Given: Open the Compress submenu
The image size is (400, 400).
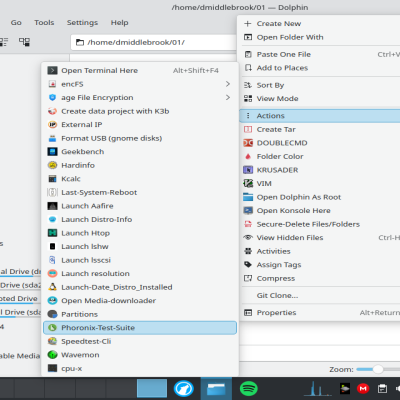Looking at the screenshot, I should pos(320,278).
